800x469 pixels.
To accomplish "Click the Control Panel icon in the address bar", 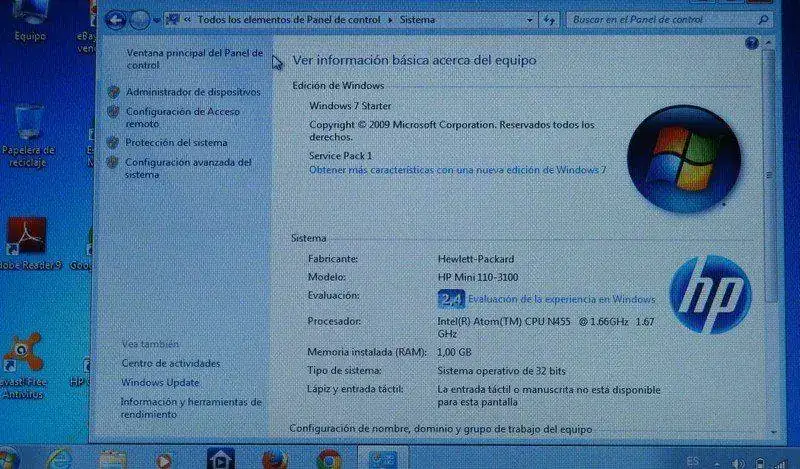I will (x=173, y=19).
